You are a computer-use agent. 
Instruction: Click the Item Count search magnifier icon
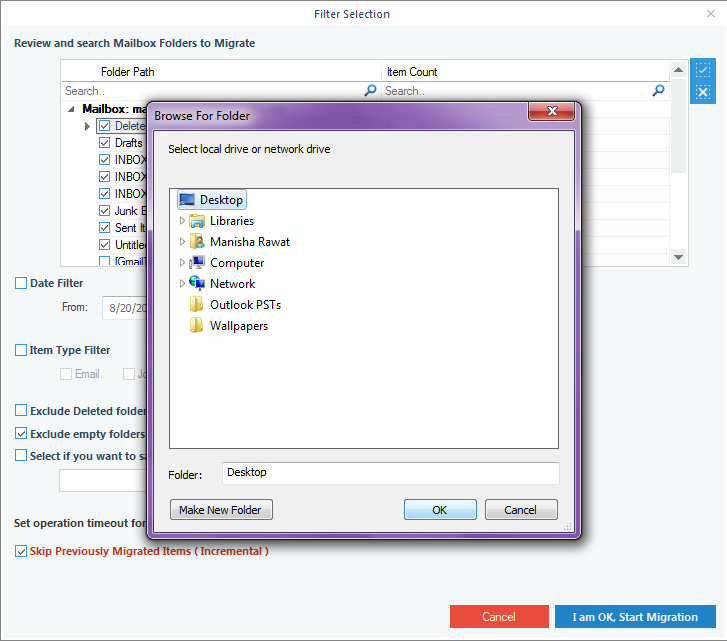point(658,90)
